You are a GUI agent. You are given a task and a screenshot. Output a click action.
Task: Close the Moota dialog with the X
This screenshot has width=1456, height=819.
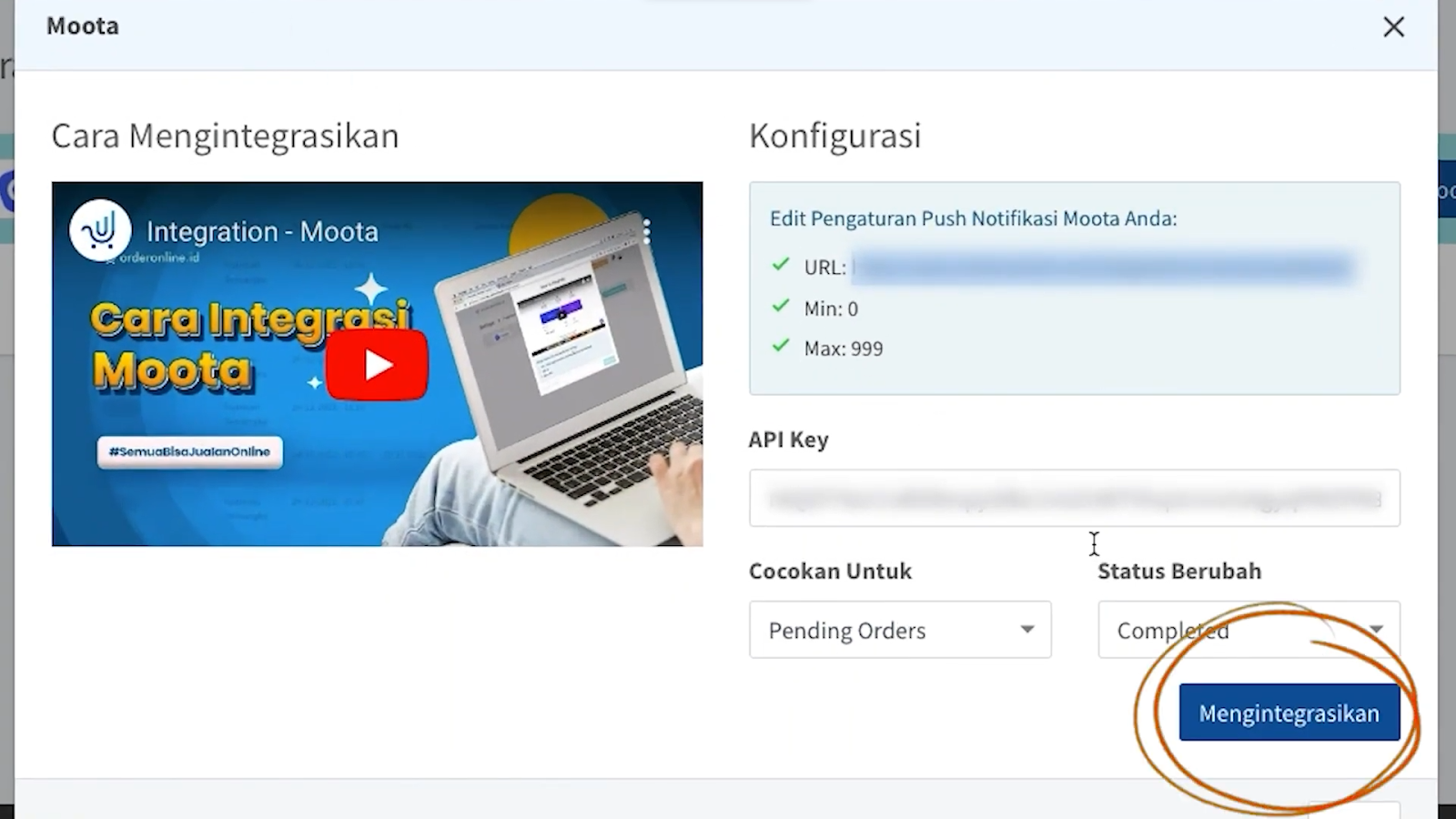[1393, 27]
